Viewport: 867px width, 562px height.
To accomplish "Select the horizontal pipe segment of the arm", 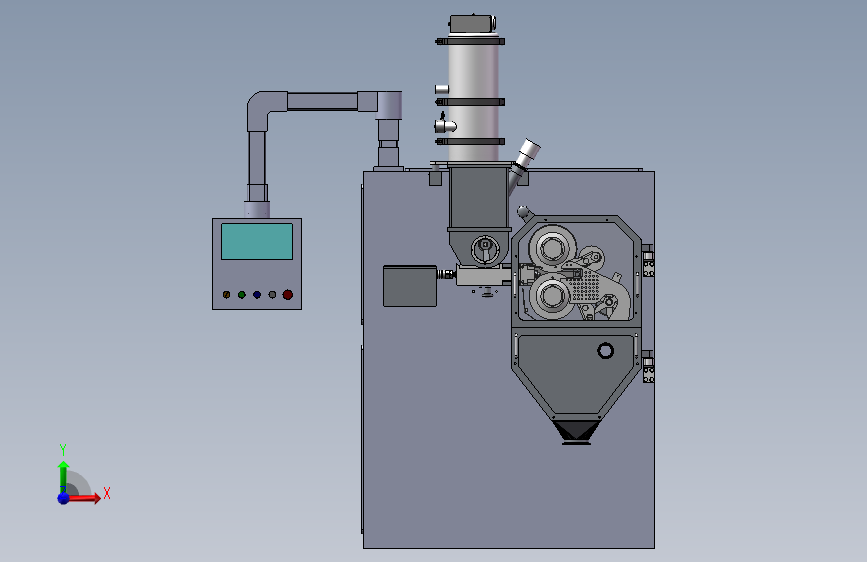I will (322, 102).
